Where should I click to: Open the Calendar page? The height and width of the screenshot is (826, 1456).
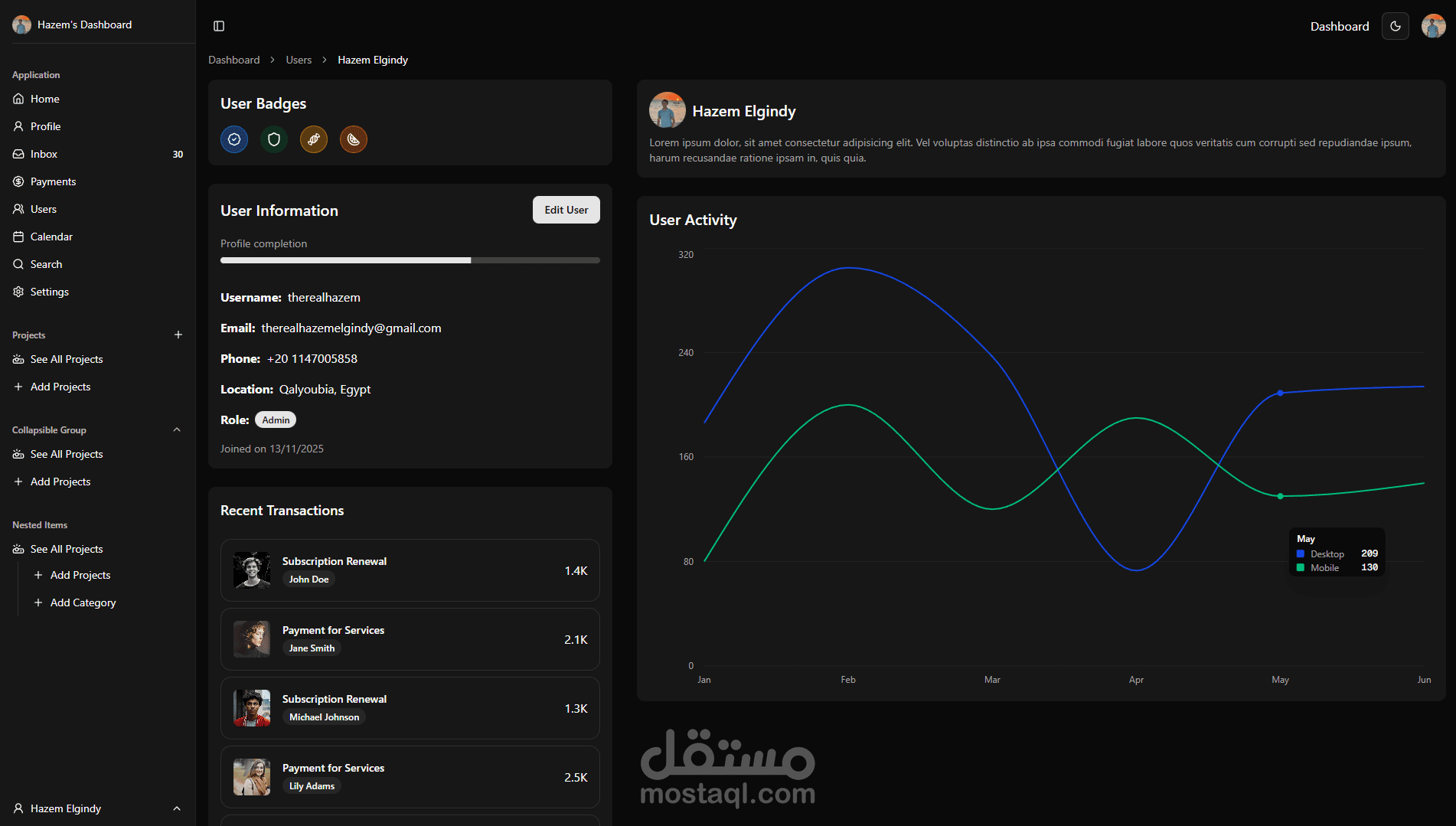[98, 237]
